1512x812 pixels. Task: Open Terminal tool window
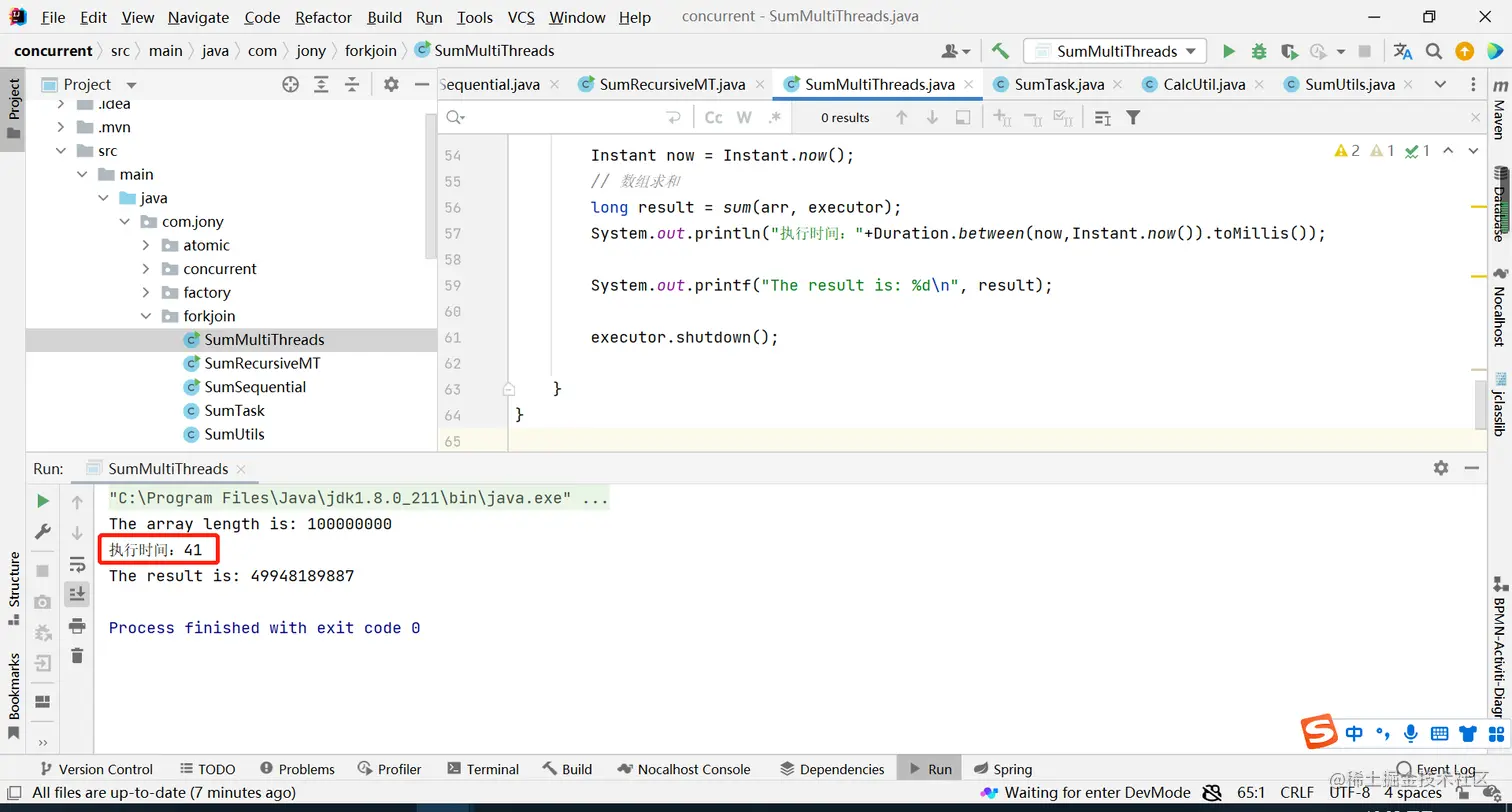(x=483, y=769)
